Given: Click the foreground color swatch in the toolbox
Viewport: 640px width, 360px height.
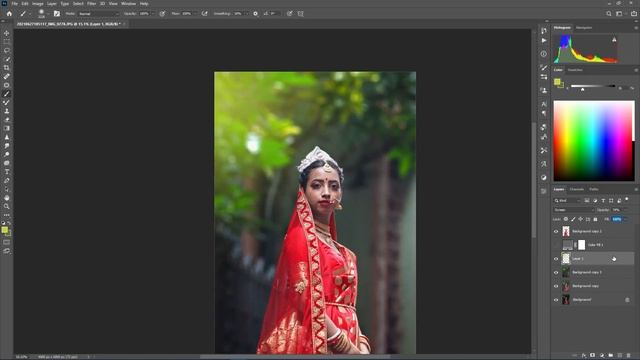Looking at the screenshot, I should pyautogui.click(x=4, y=230).
